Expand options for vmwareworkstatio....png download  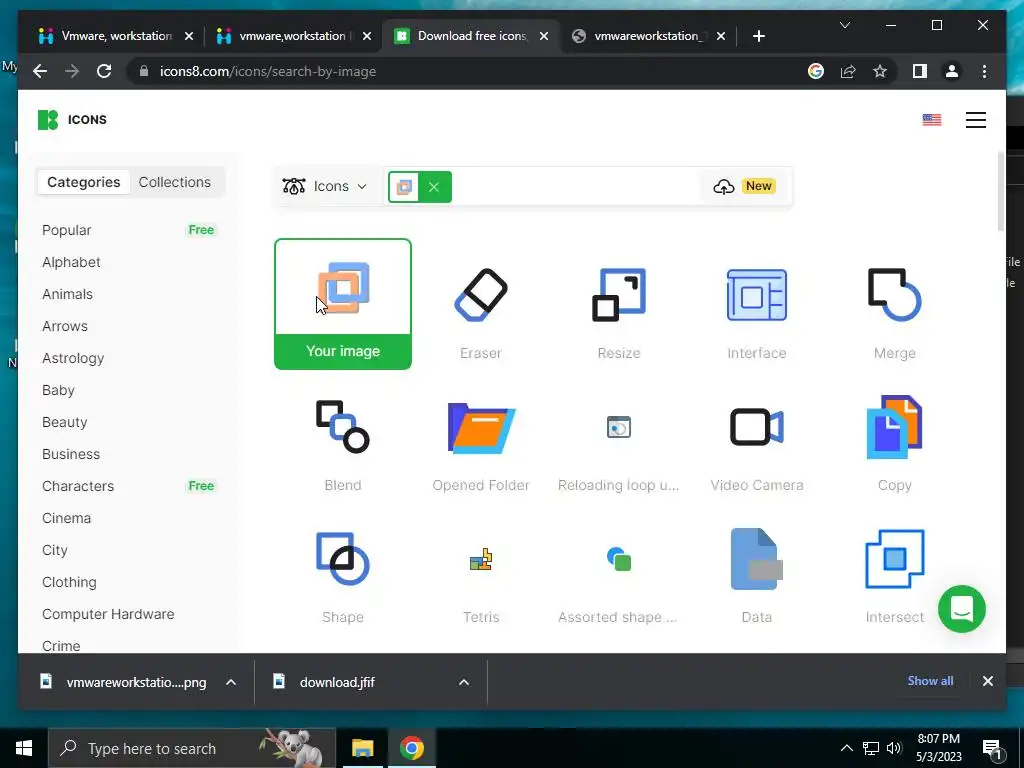231,682
